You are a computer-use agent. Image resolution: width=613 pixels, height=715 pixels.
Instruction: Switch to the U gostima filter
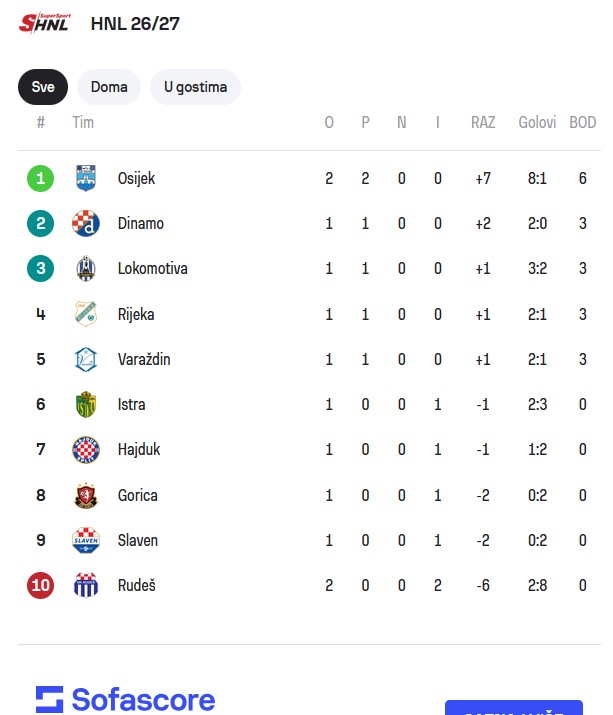[x=195, y=87]
